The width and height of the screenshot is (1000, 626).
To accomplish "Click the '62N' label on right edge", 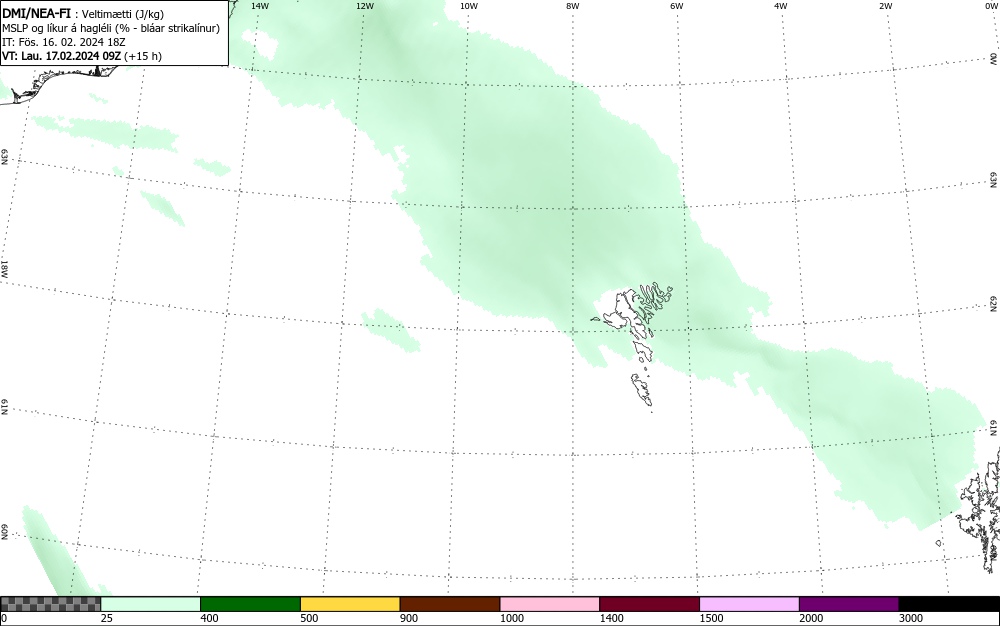I will point(994,304).
